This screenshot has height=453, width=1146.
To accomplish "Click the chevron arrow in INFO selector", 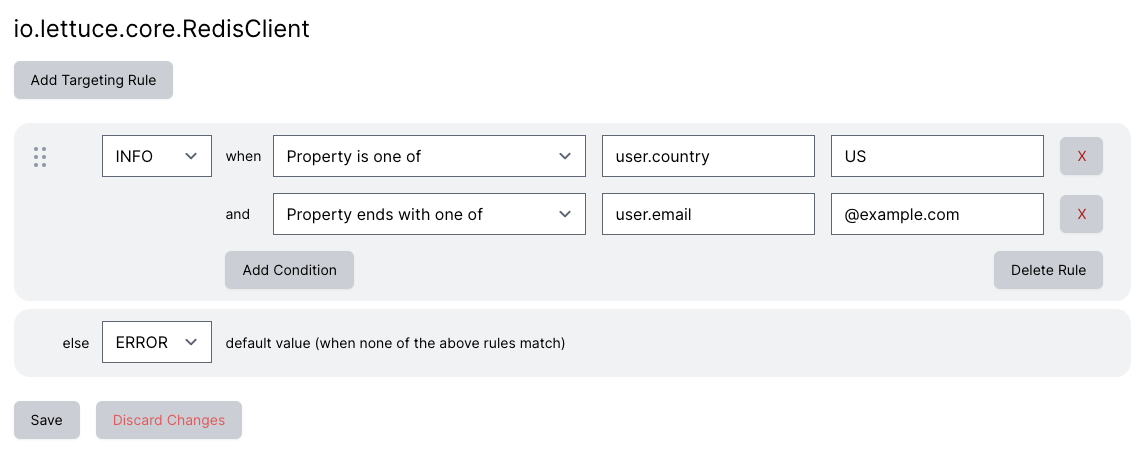I will coord(191,156).
